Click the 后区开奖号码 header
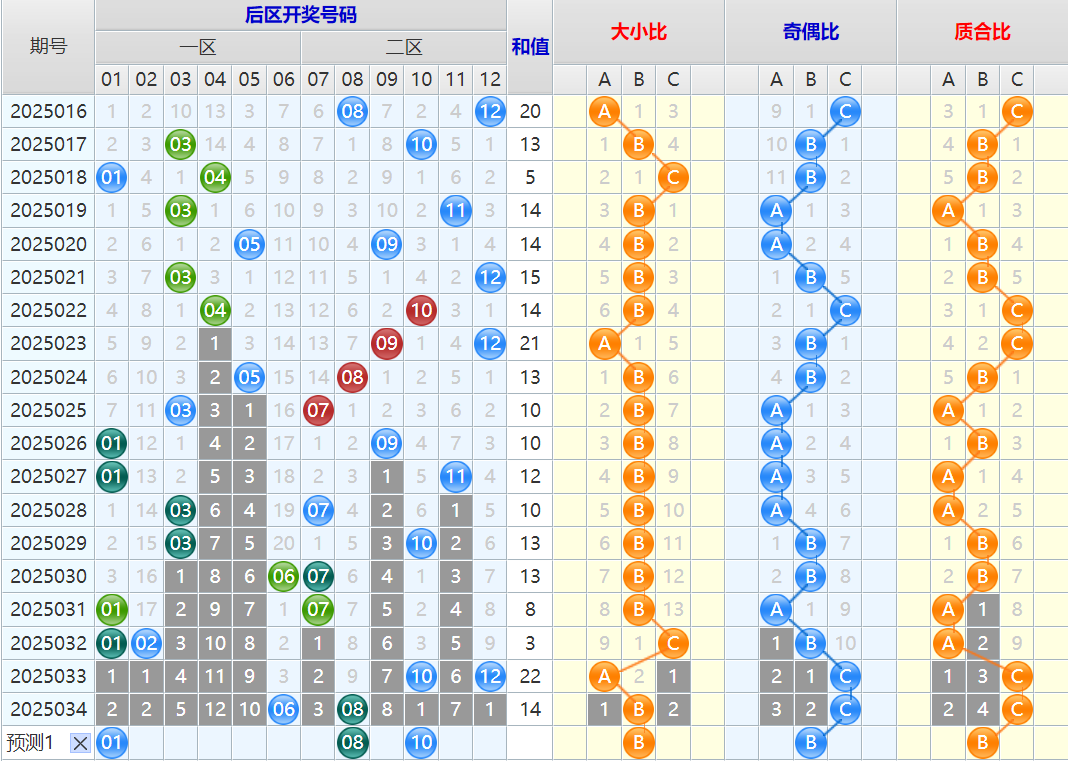 pyautogui.click(x=300, y=15)
